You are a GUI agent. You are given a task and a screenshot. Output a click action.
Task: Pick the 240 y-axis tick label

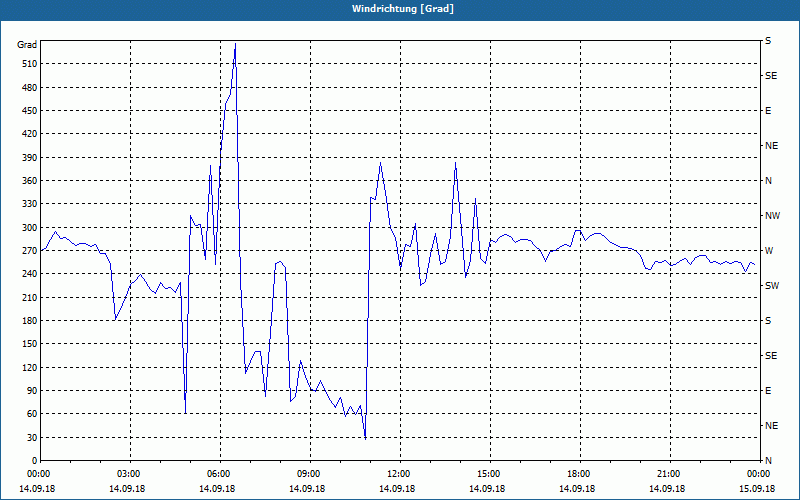[x=30, y=274]
